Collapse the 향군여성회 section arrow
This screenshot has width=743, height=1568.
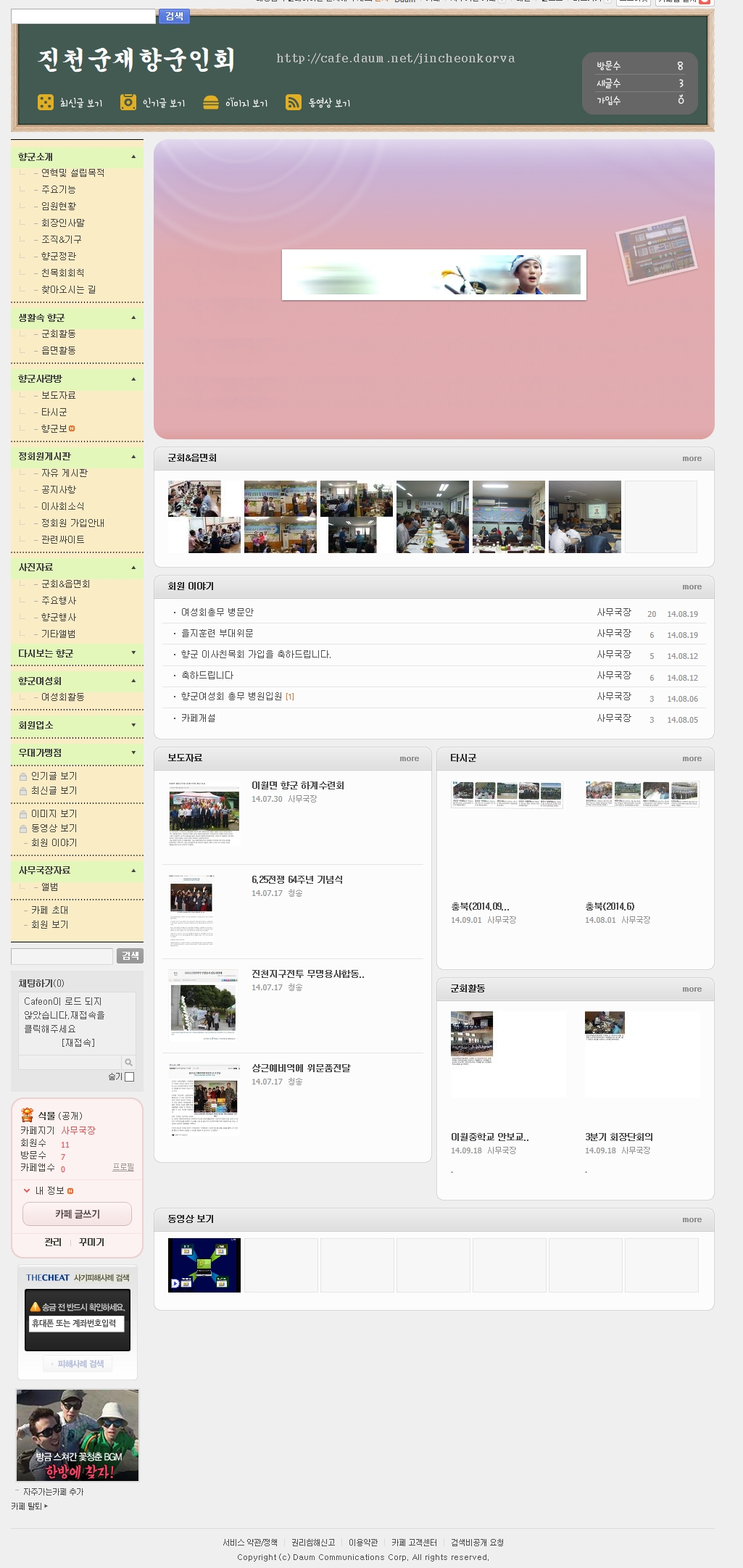click(133, 681)
